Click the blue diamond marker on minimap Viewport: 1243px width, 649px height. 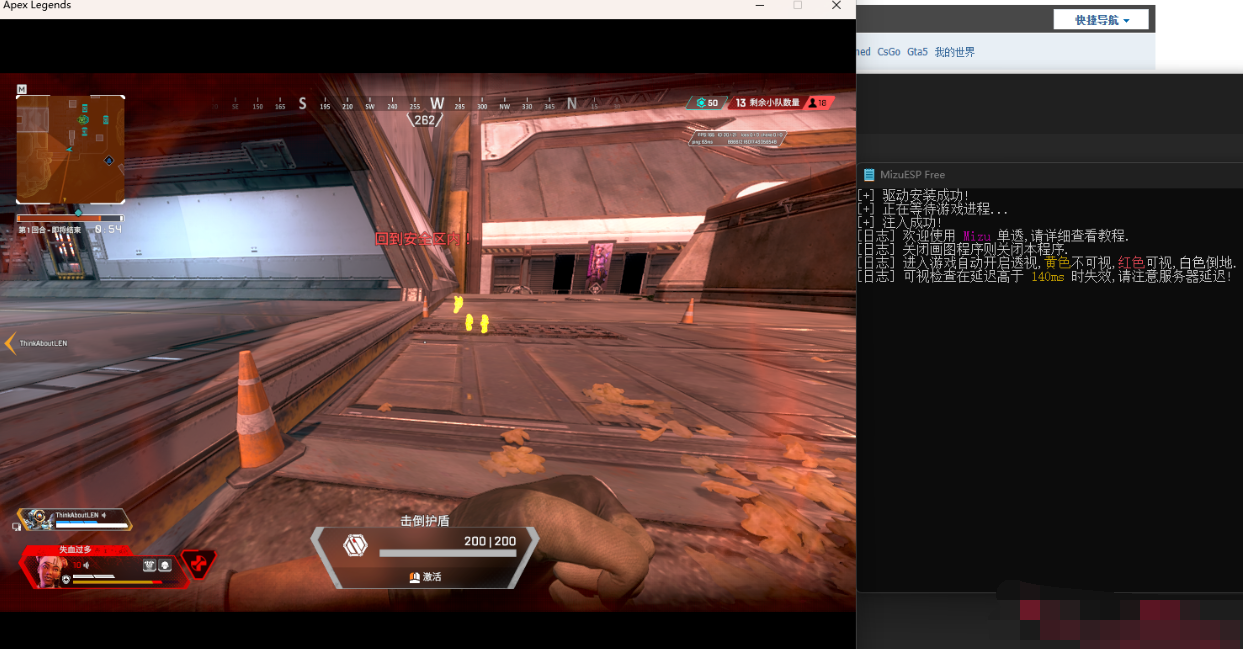(108, 160)
